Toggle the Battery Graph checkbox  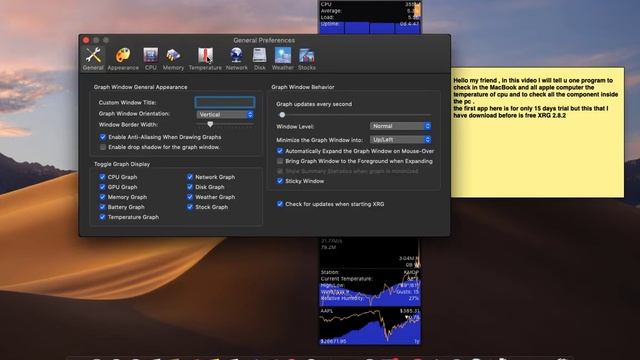[x=102, y=207]
